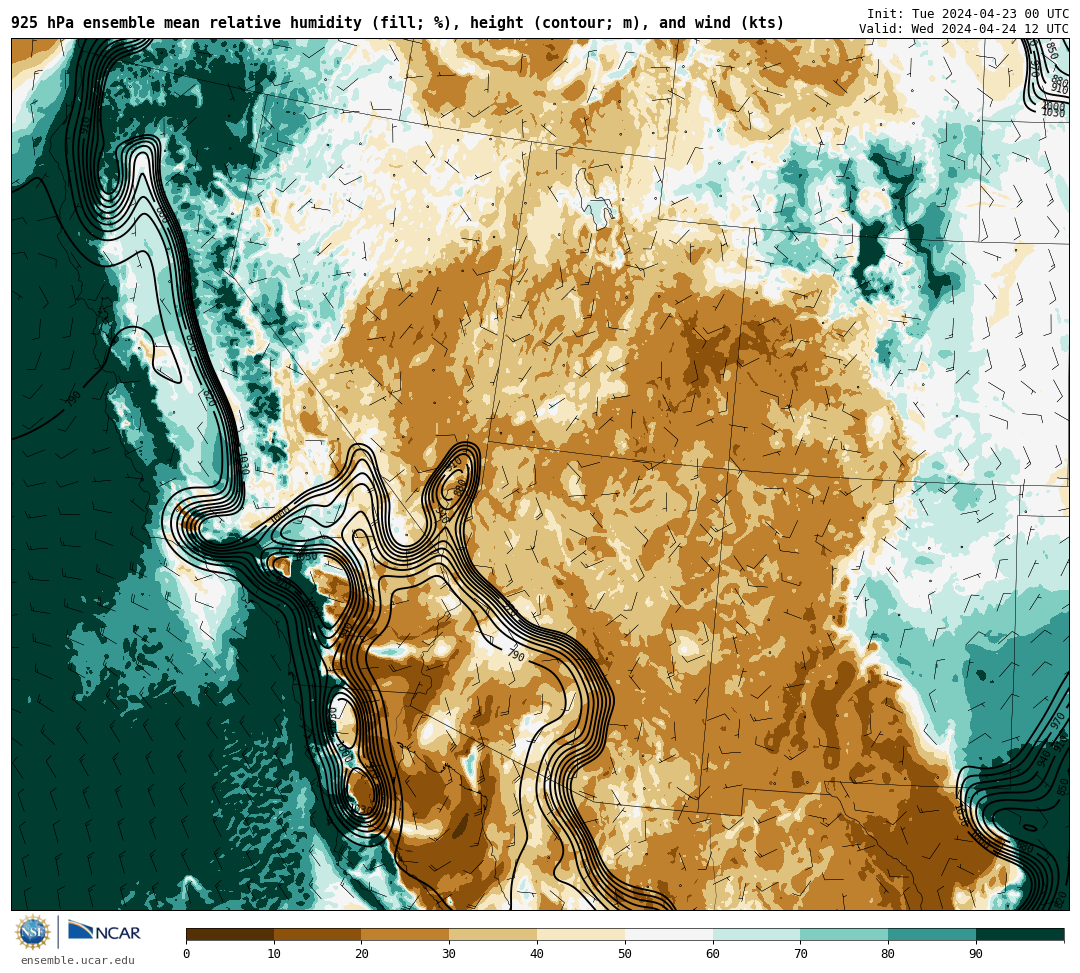The image size is (1080, 973).
Task: Click colorbar tick label '90'
Action: coord(977,954)
